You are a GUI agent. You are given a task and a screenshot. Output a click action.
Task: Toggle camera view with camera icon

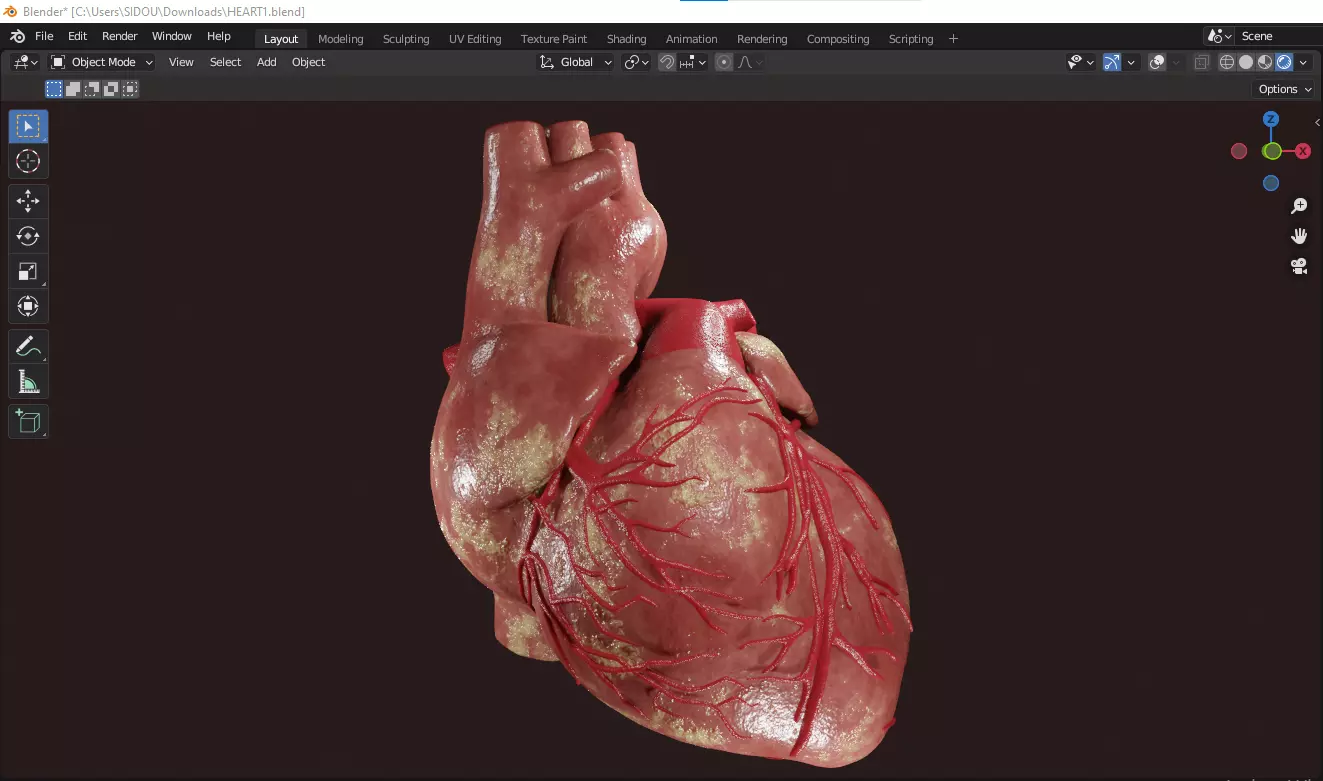tap(1299, 266)
